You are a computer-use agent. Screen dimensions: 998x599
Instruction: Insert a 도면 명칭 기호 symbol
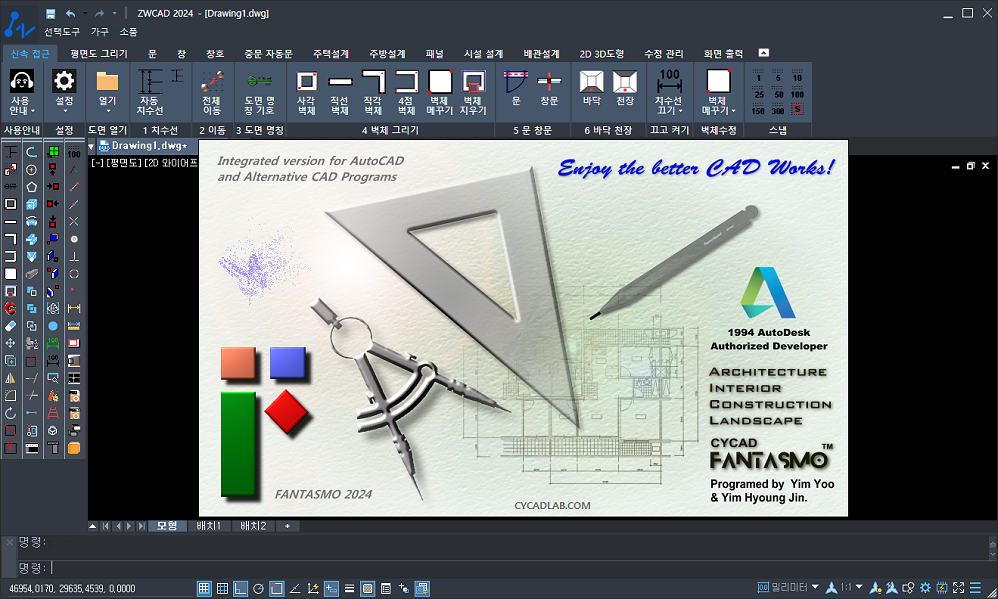point(259,93)
